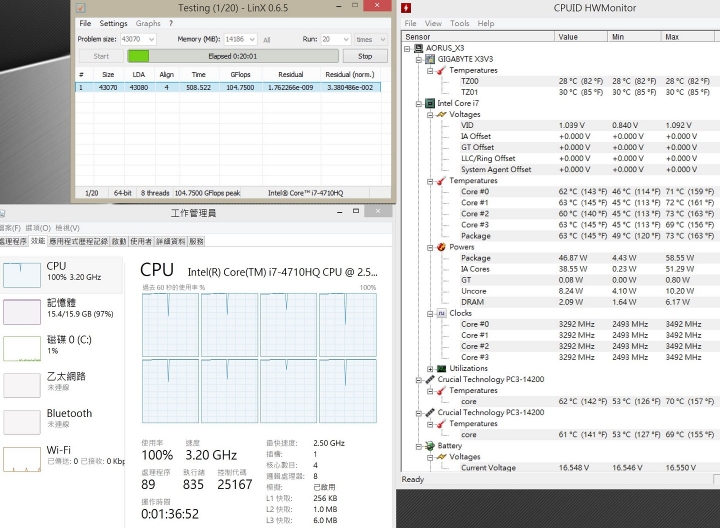Viewport: 720px width, 528px height.
Task: Open the Run count dropdown in LinX
Action: click(x=346, y=39)
